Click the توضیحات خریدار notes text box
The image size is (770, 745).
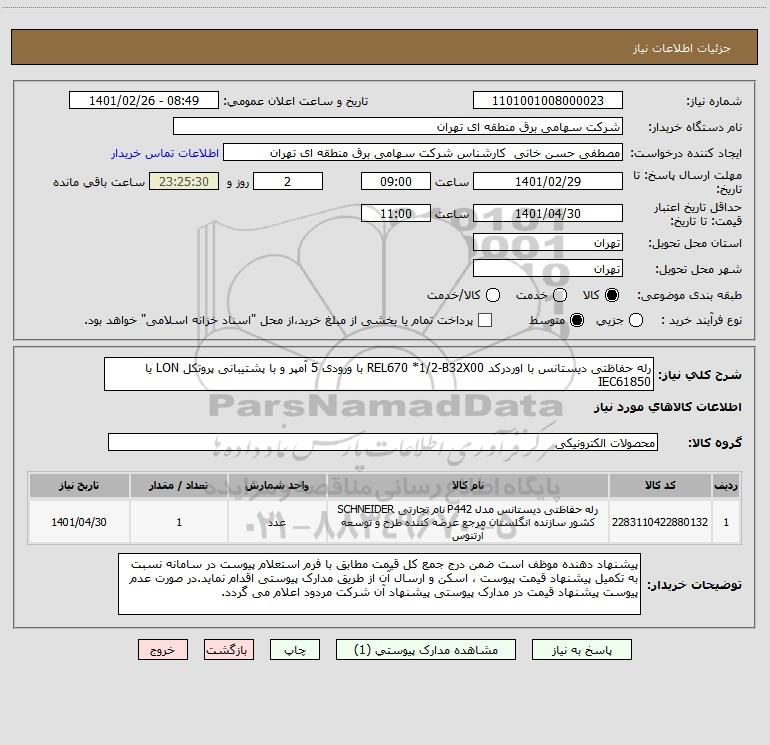pos(379,583)
